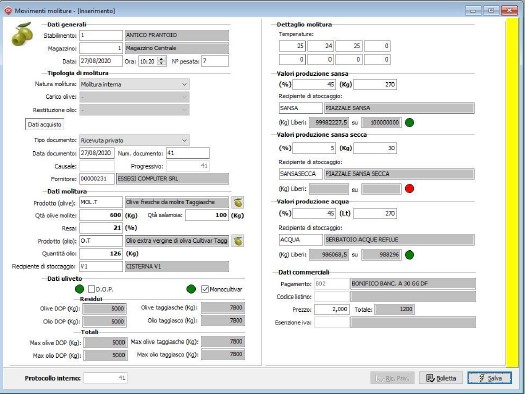This screenshot has width=525, height=394.
Task: Click the ESSEGI COMPUTER SRL text
Action: [148, 179]
